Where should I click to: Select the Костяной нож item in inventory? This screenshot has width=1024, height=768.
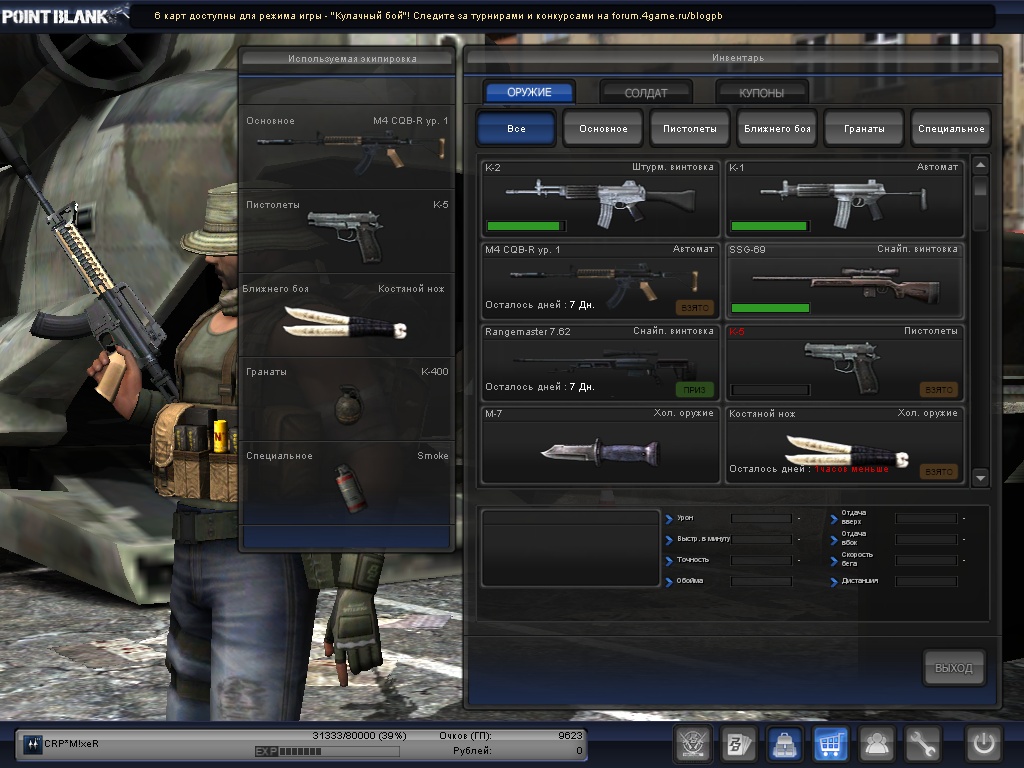tap(844, 445)
